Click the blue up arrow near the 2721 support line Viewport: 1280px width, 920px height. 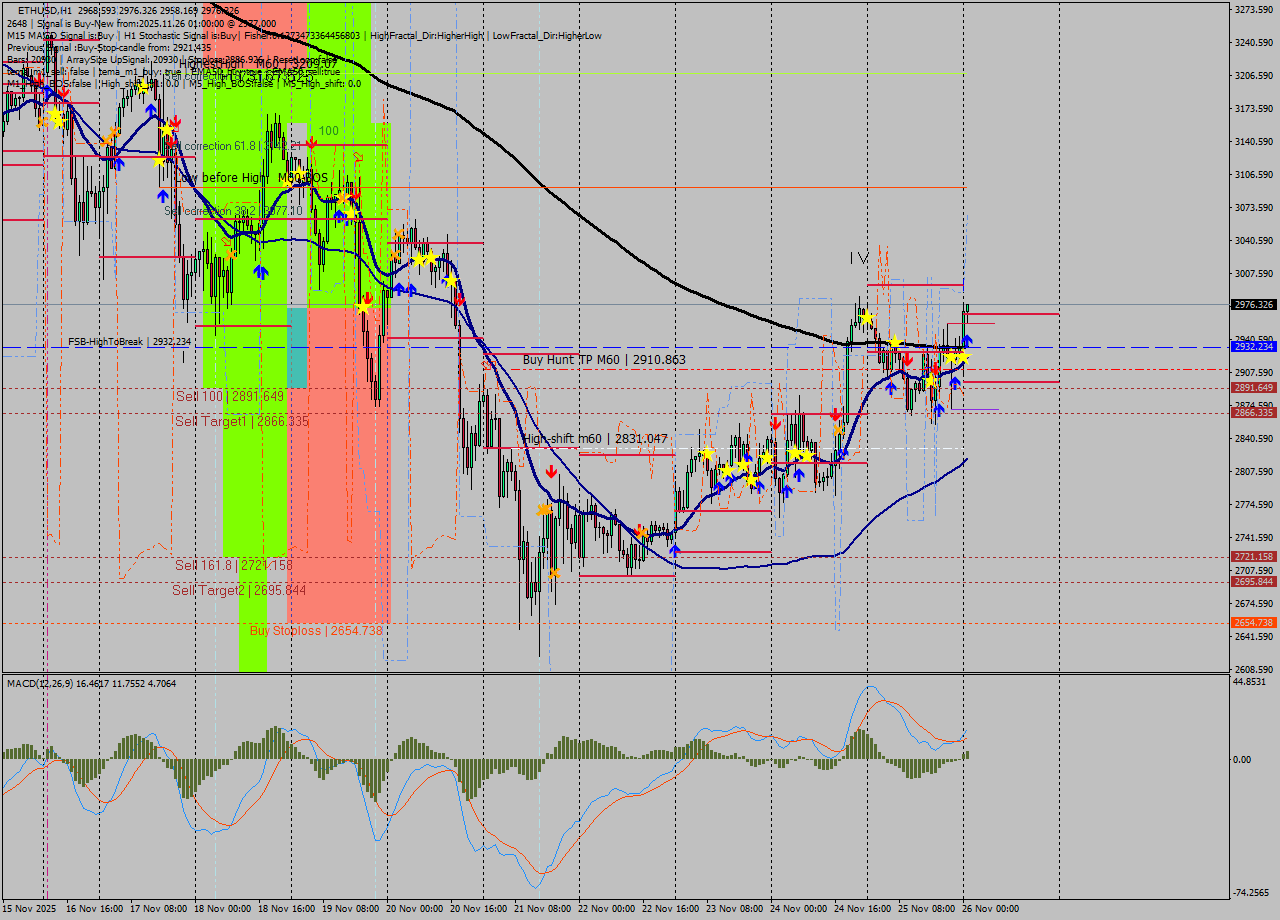click(675, 549)
